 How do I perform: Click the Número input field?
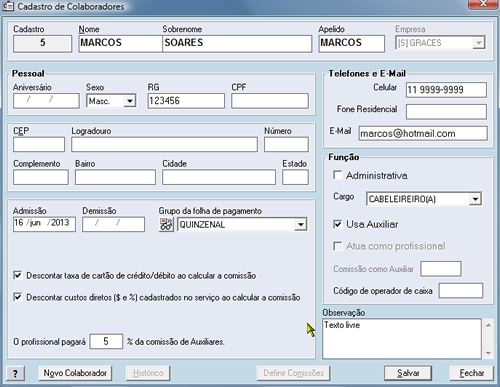[286, 144]
